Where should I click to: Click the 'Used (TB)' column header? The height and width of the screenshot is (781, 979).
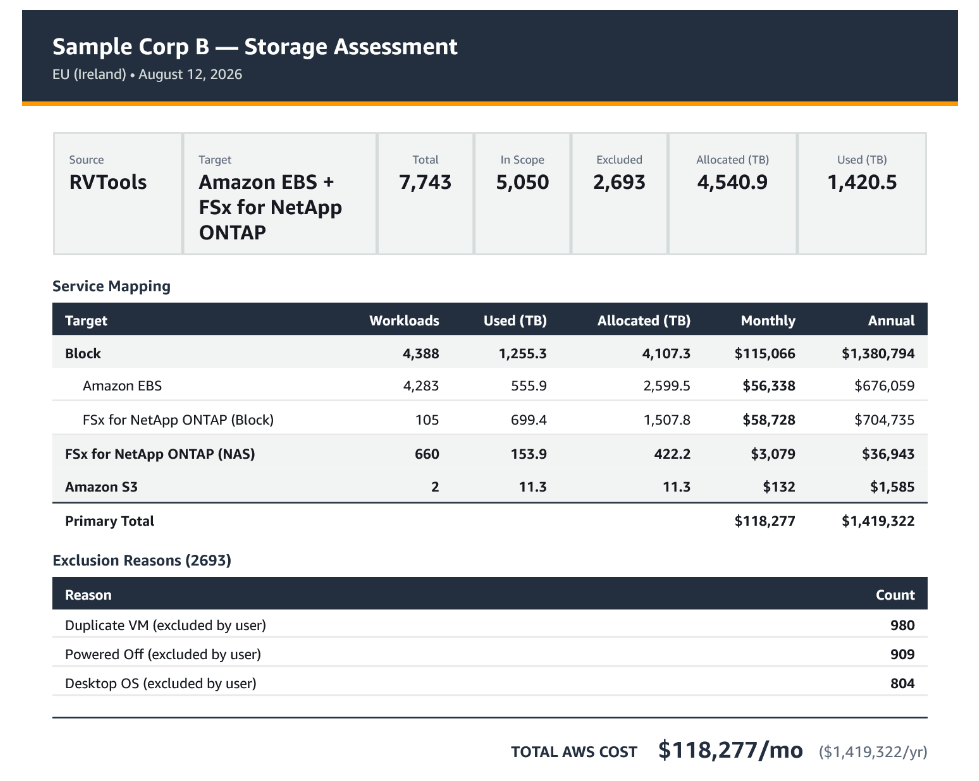coord(515,320)
